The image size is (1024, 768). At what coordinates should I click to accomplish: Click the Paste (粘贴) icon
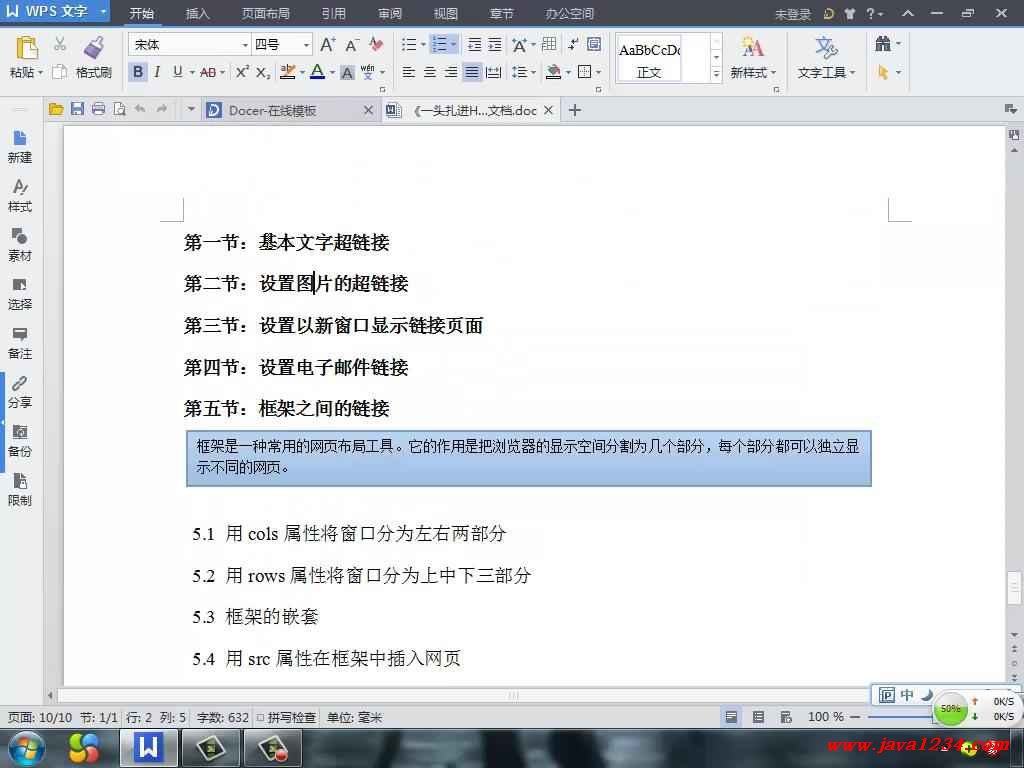[x=26, y=48]
